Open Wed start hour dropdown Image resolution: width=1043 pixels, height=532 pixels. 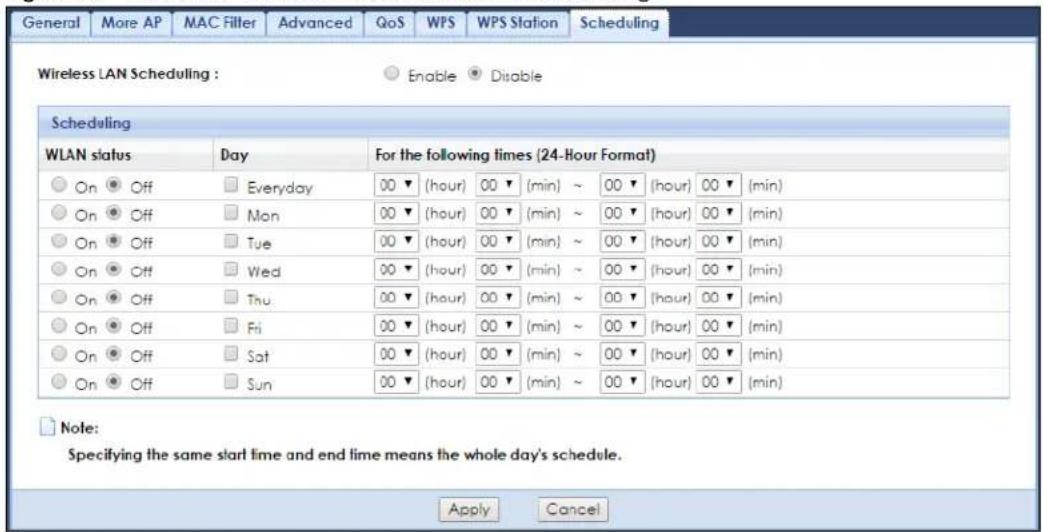pos(396,270)
